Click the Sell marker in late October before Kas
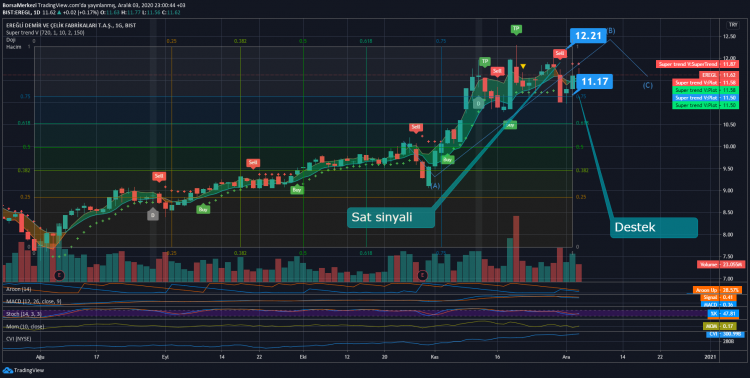 coord(416,128)
